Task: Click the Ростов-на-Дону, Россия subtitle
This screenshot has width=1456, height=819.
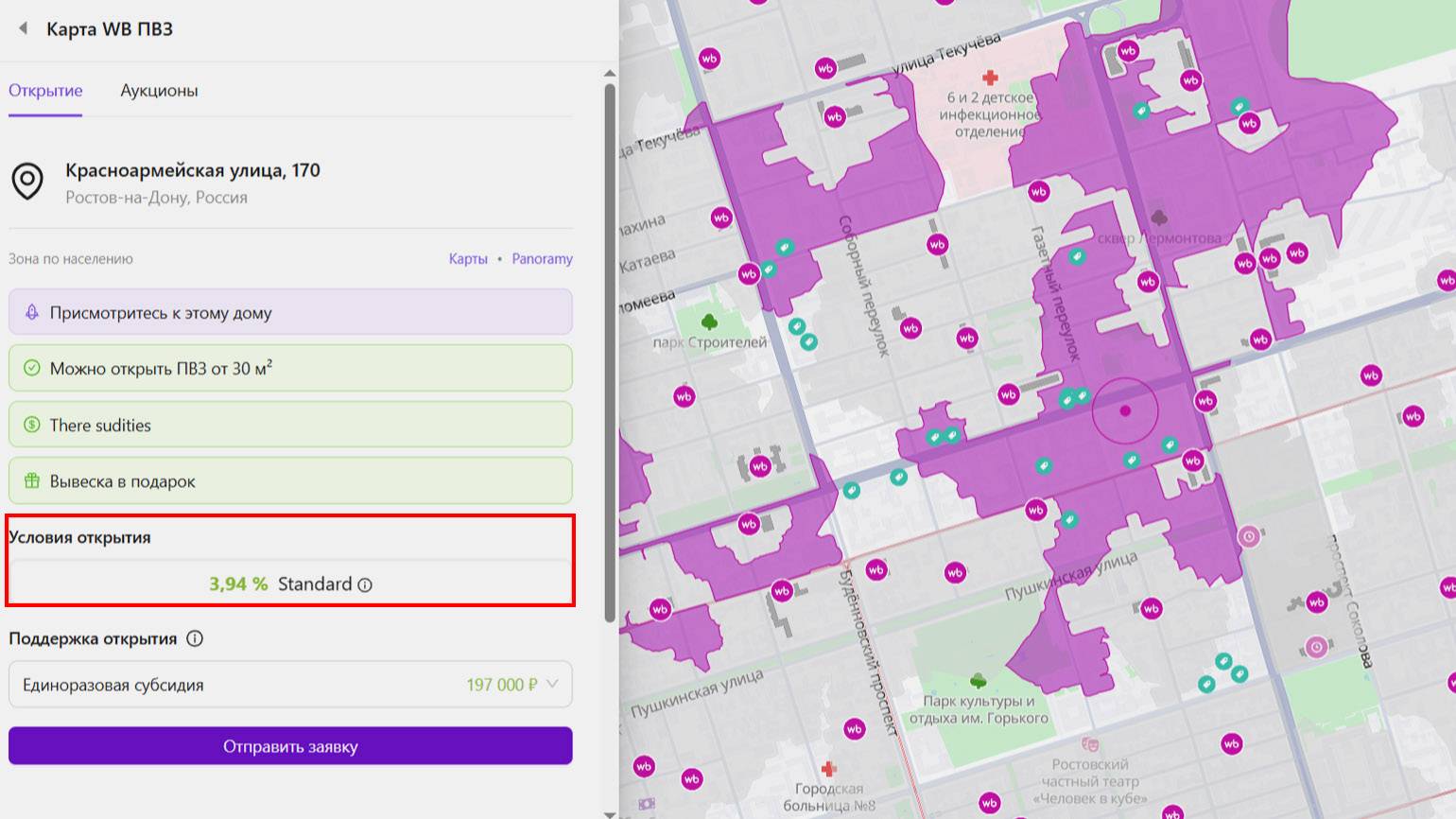Action: [156, 198]
